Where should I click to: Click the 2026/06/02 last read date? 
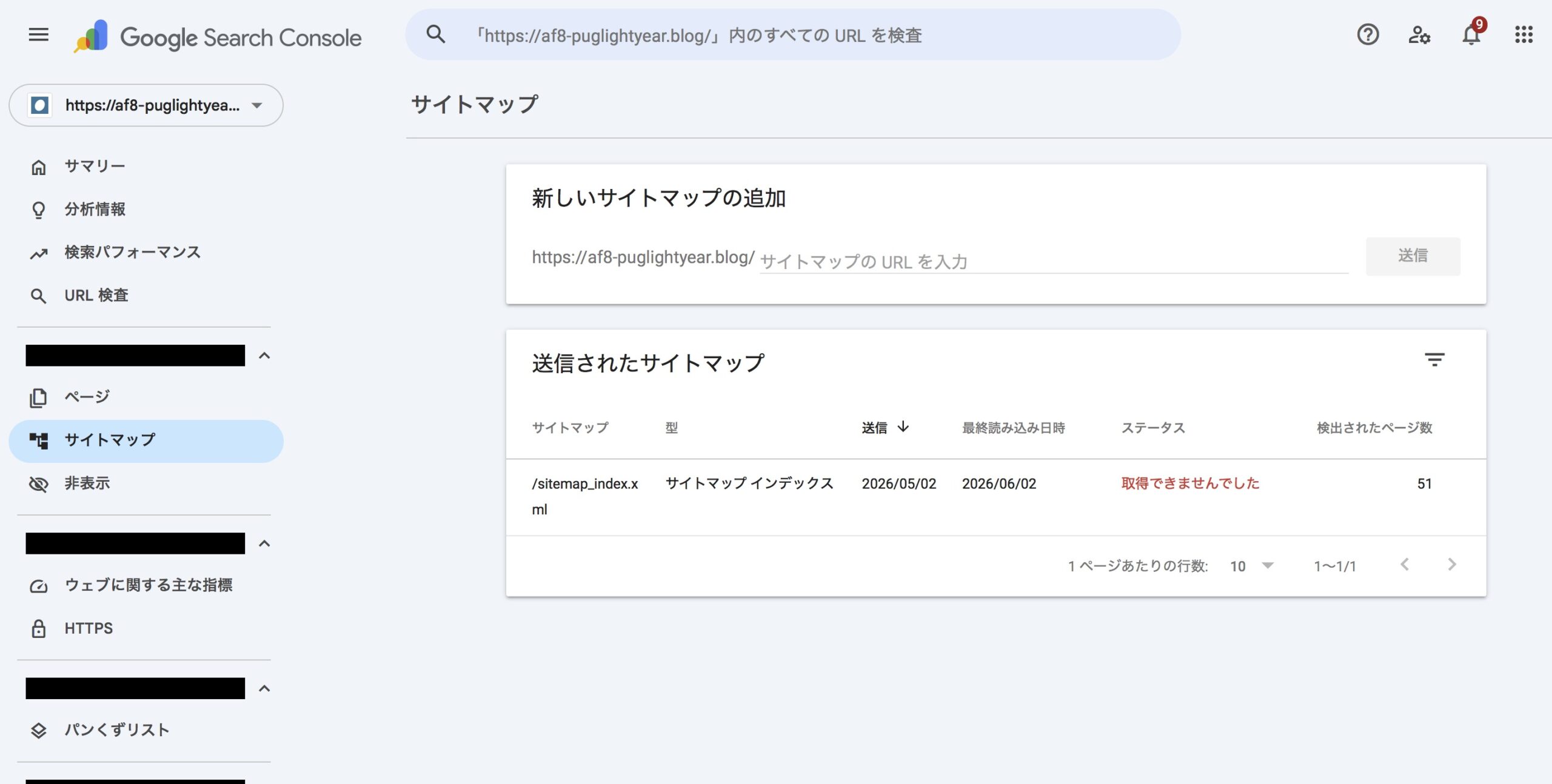(999, 483)
